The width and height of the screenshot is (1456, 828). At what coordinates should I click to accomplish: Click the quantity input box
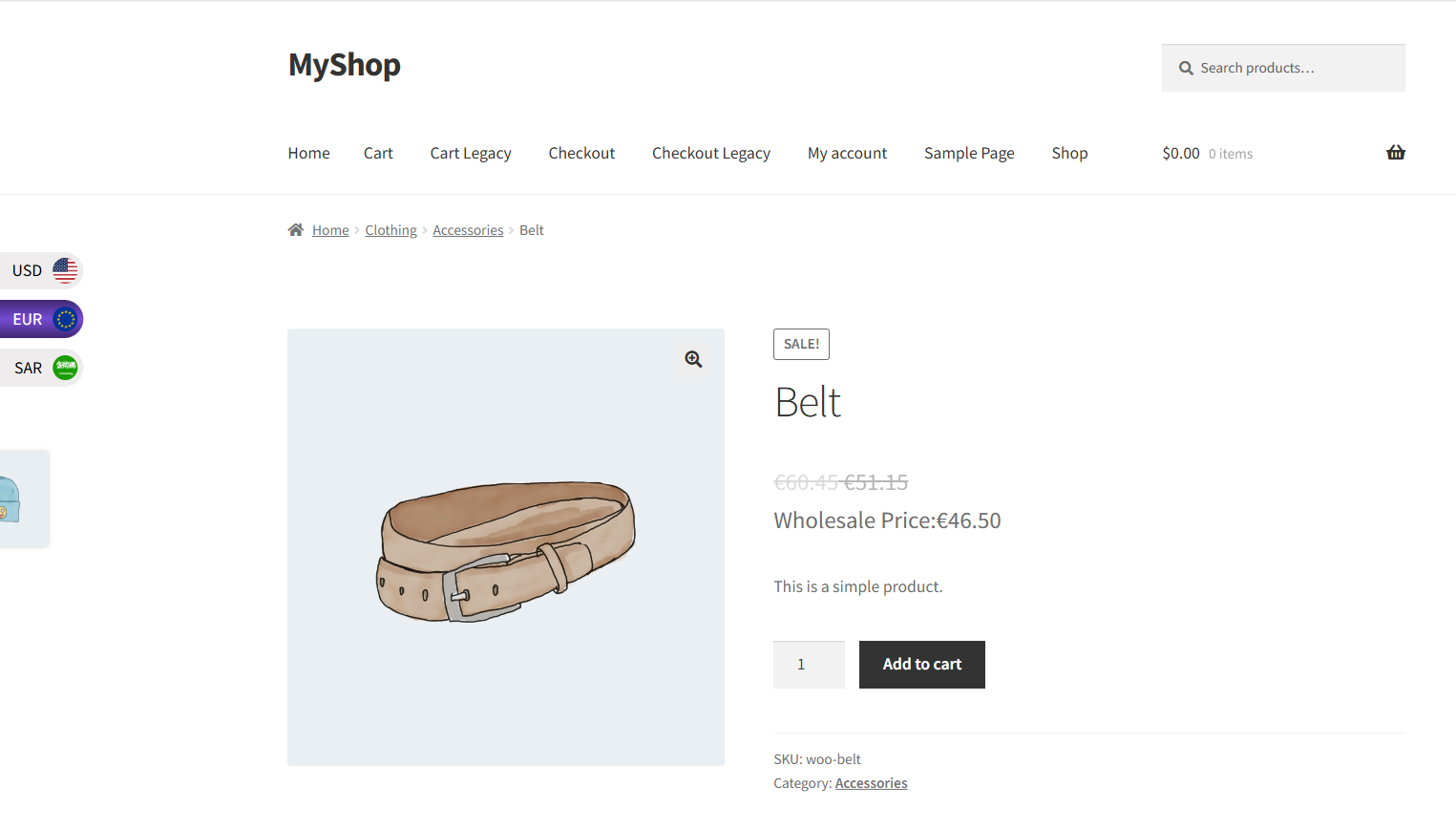click(809, 665)
